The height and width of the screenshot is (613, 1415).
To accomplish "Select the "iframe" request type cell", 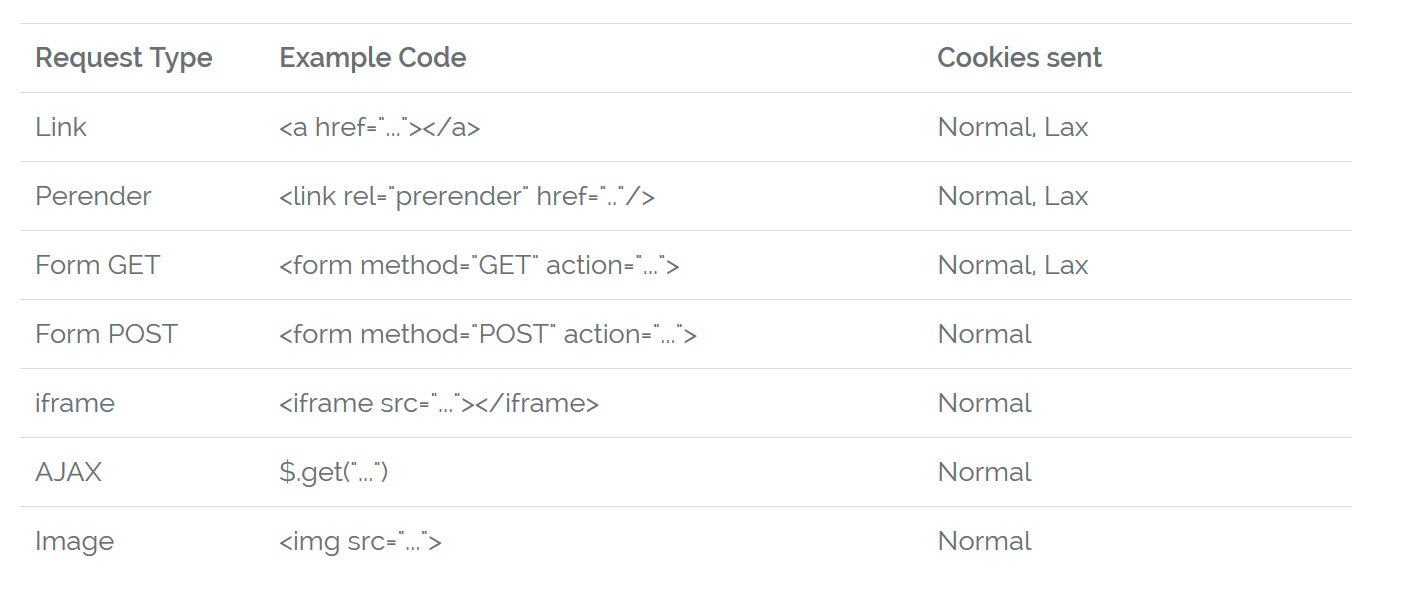I will tap(75, 403).
